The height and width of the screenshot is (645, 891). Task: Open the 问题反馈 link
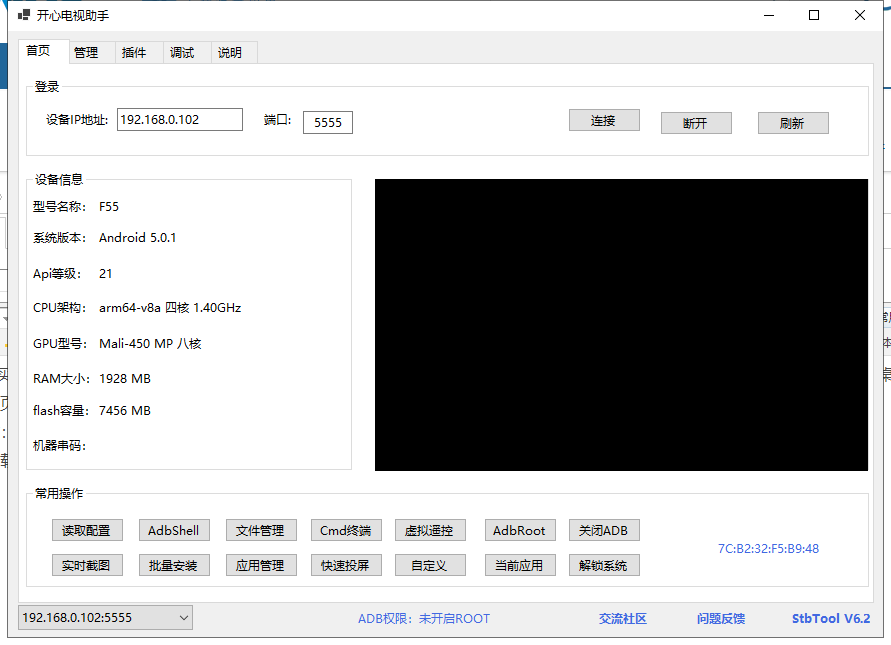[x=721, y=618]
